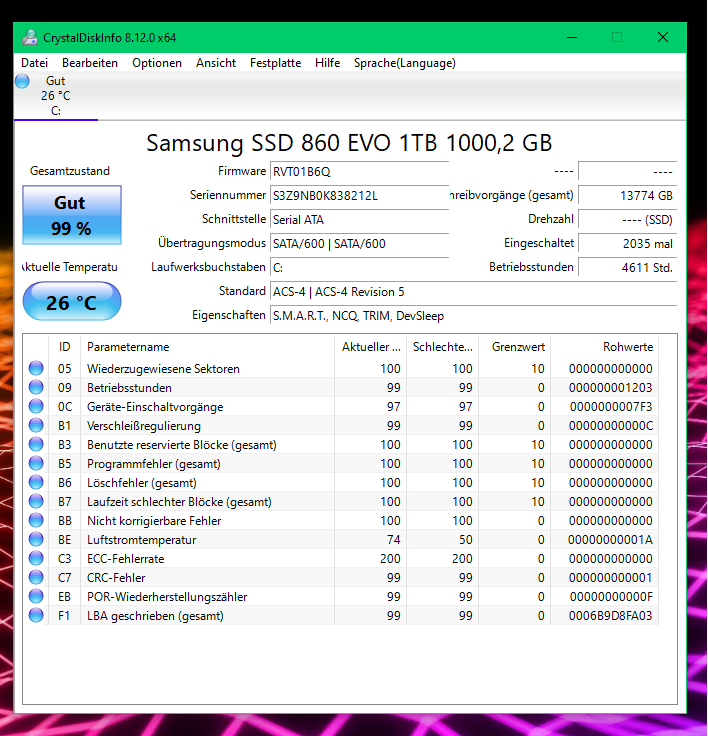Image resolution: width=708 pixels, height=736 pixels.
Task: Click status orb for CRC-Fehler row
Action: [36, 577]
